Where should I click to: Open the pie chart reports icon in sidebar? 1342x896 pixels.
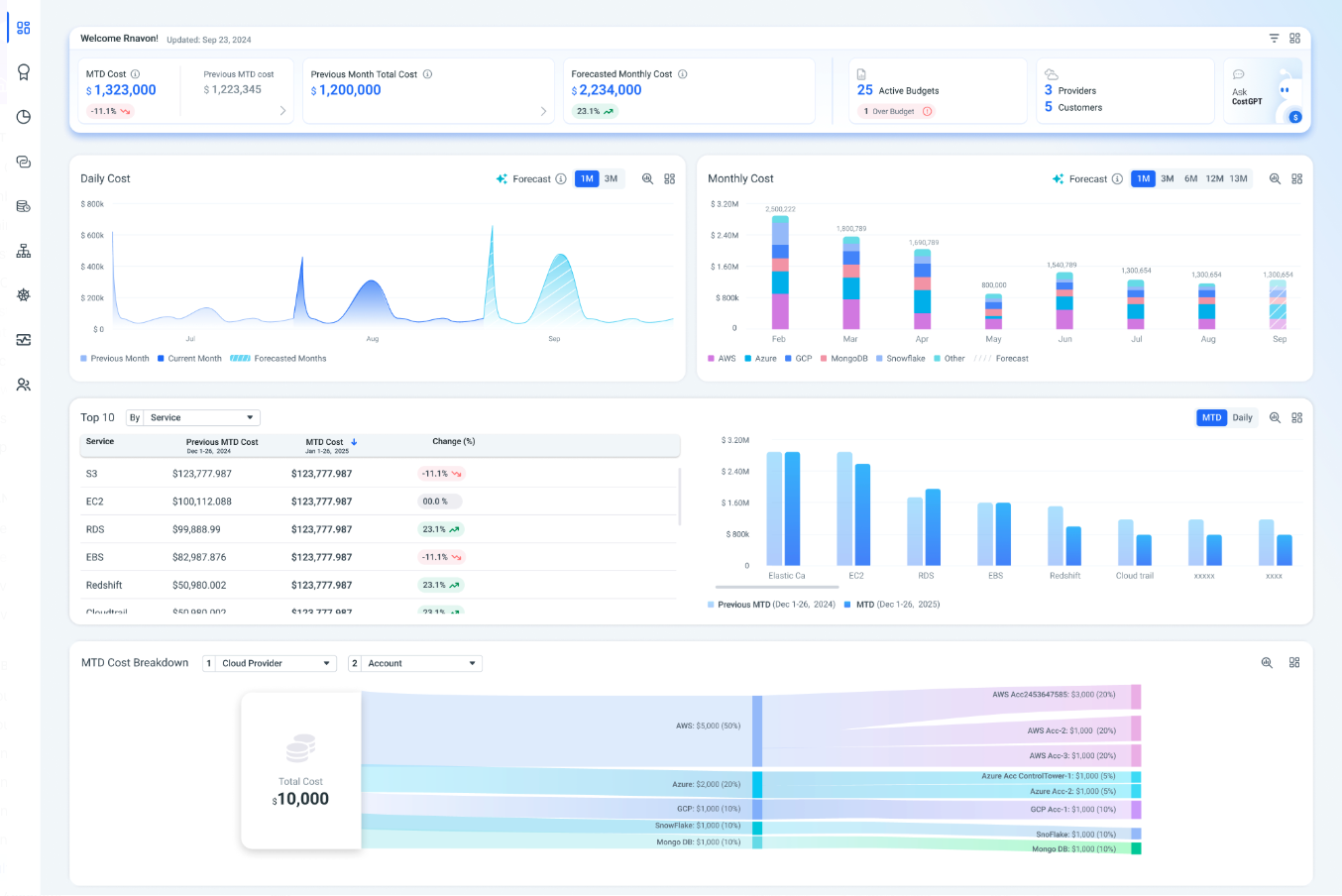pos(24,117)
